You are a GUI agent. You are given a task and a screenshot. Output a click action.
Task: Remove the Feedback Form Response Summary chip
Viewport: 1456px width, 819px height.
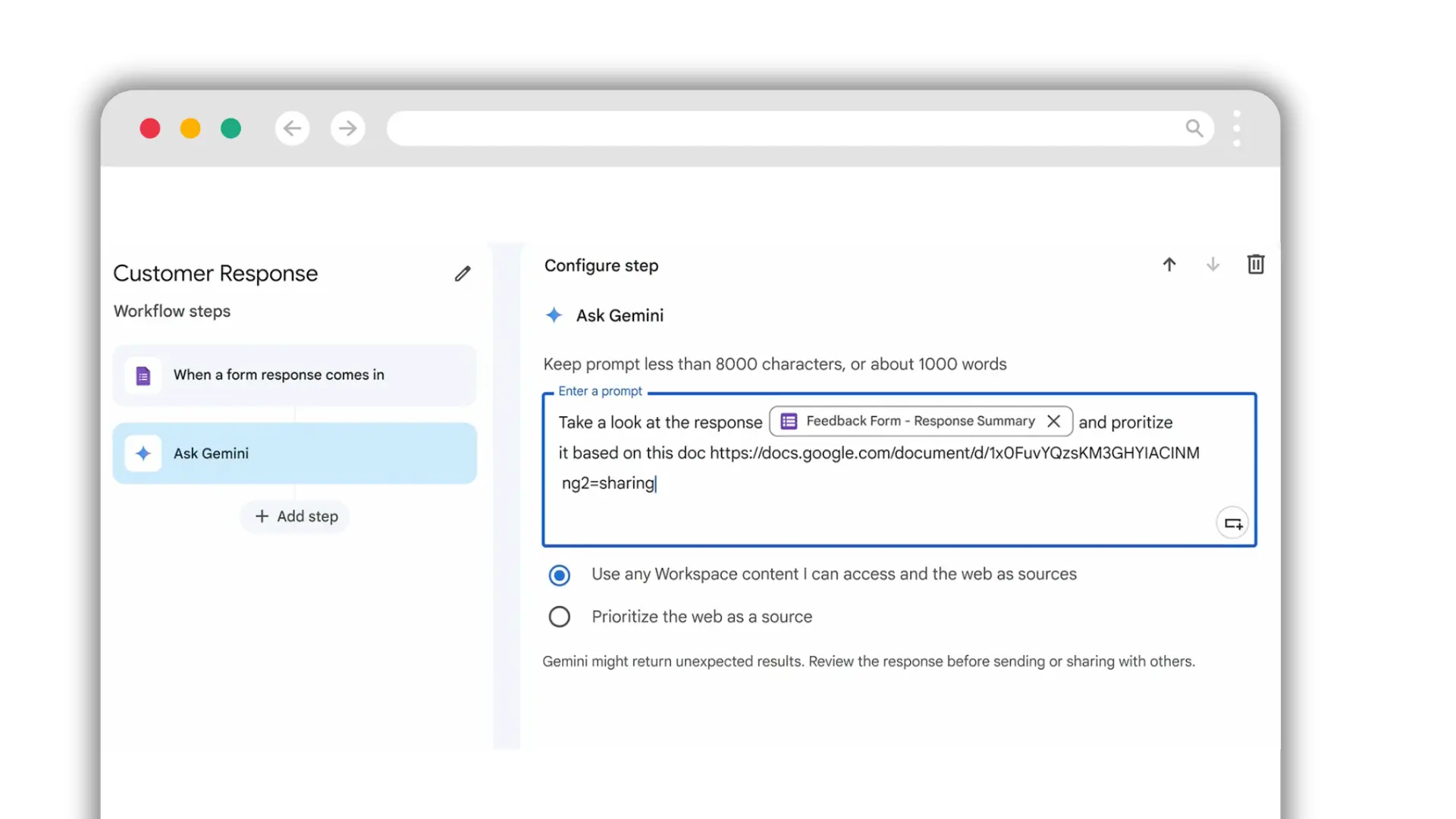[1053, 421]
